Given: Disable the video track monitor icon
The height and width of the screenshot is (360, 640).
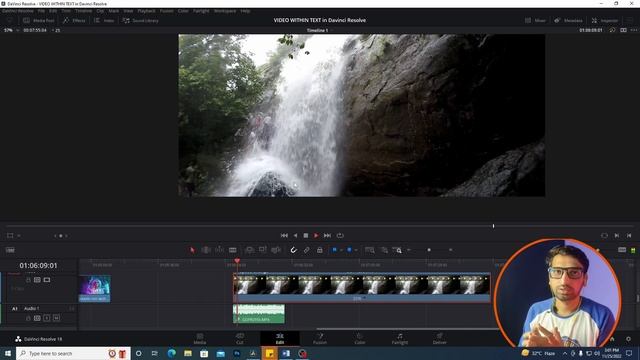Looking at the screenshot, I should 47,280.
